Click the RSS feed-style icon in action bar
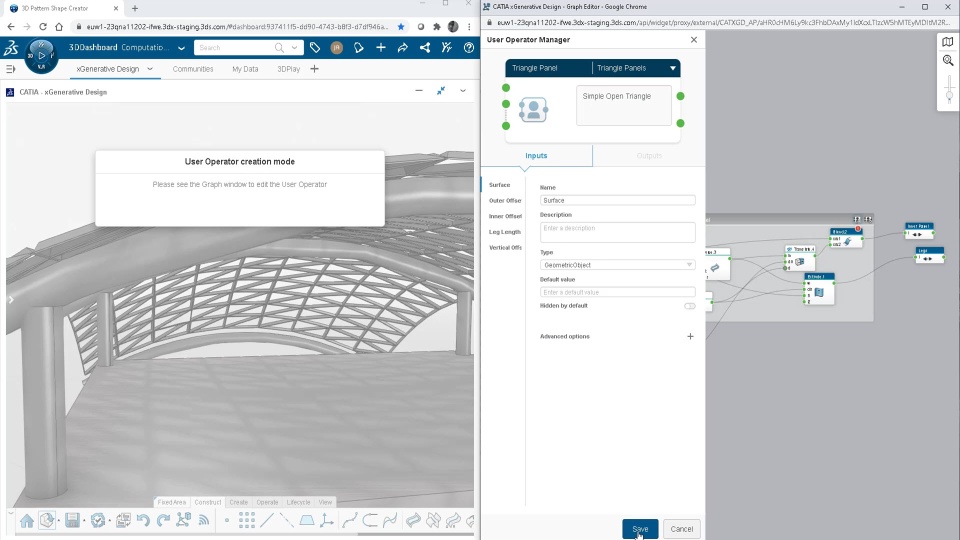This screenshot has height=540, width=960. pyautogui.click(x=203, y=520)
